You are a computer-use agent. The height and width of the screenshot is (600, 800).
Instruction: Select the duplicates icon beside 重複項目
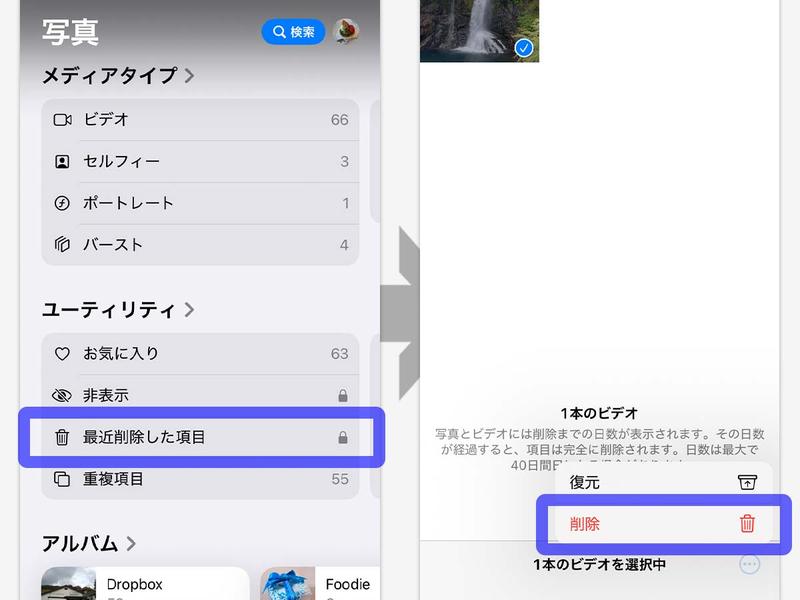tap(62, 479)
